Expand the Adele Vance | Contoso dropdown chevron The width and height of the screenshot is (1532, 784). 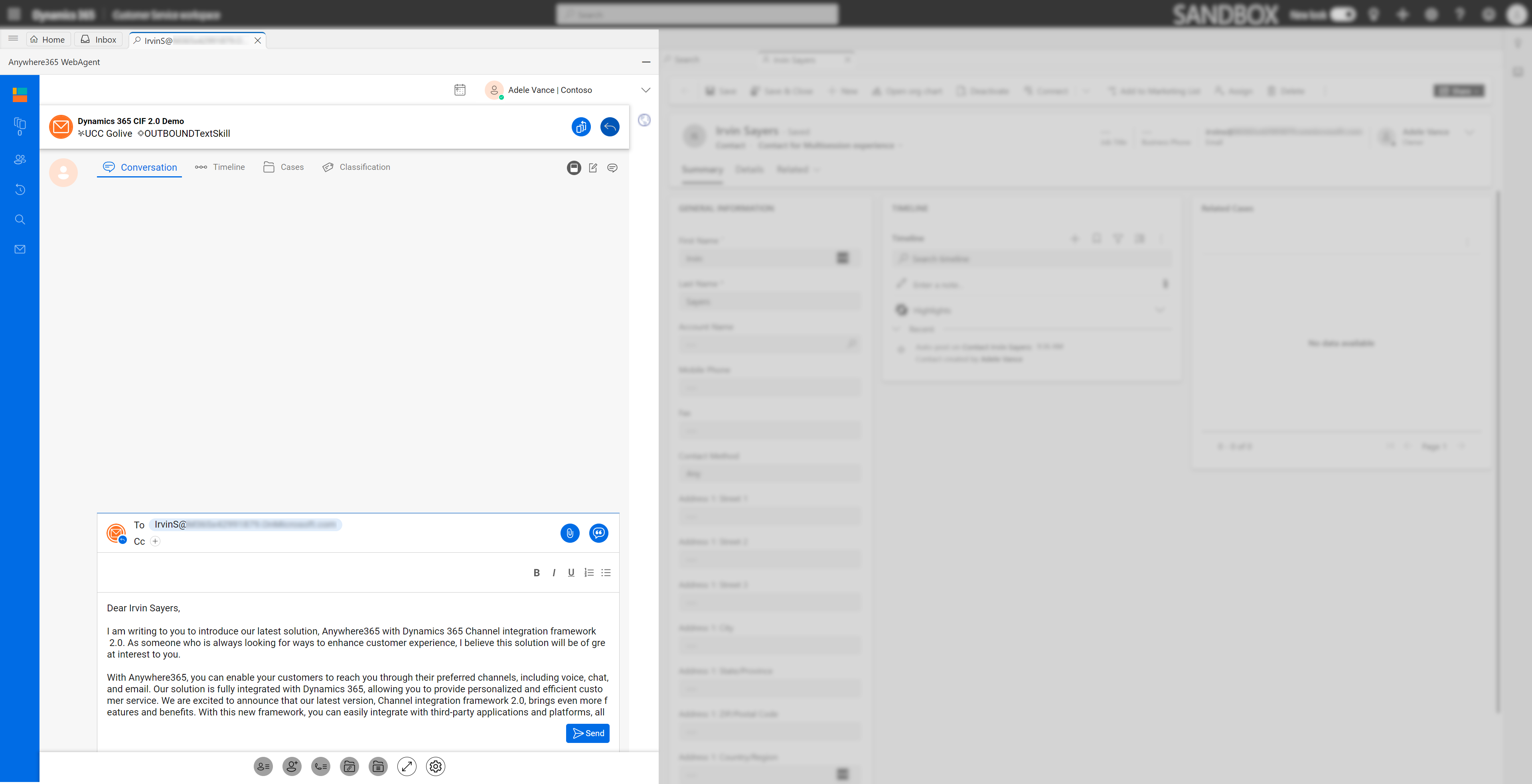645,90
